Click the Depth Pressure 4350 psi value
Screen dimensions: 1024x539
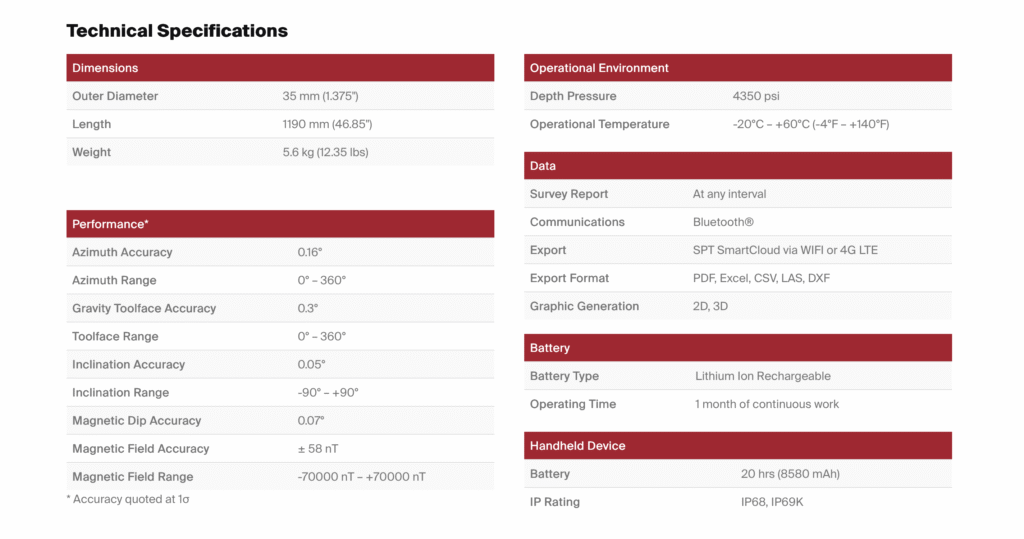click(x=756, y=96)
